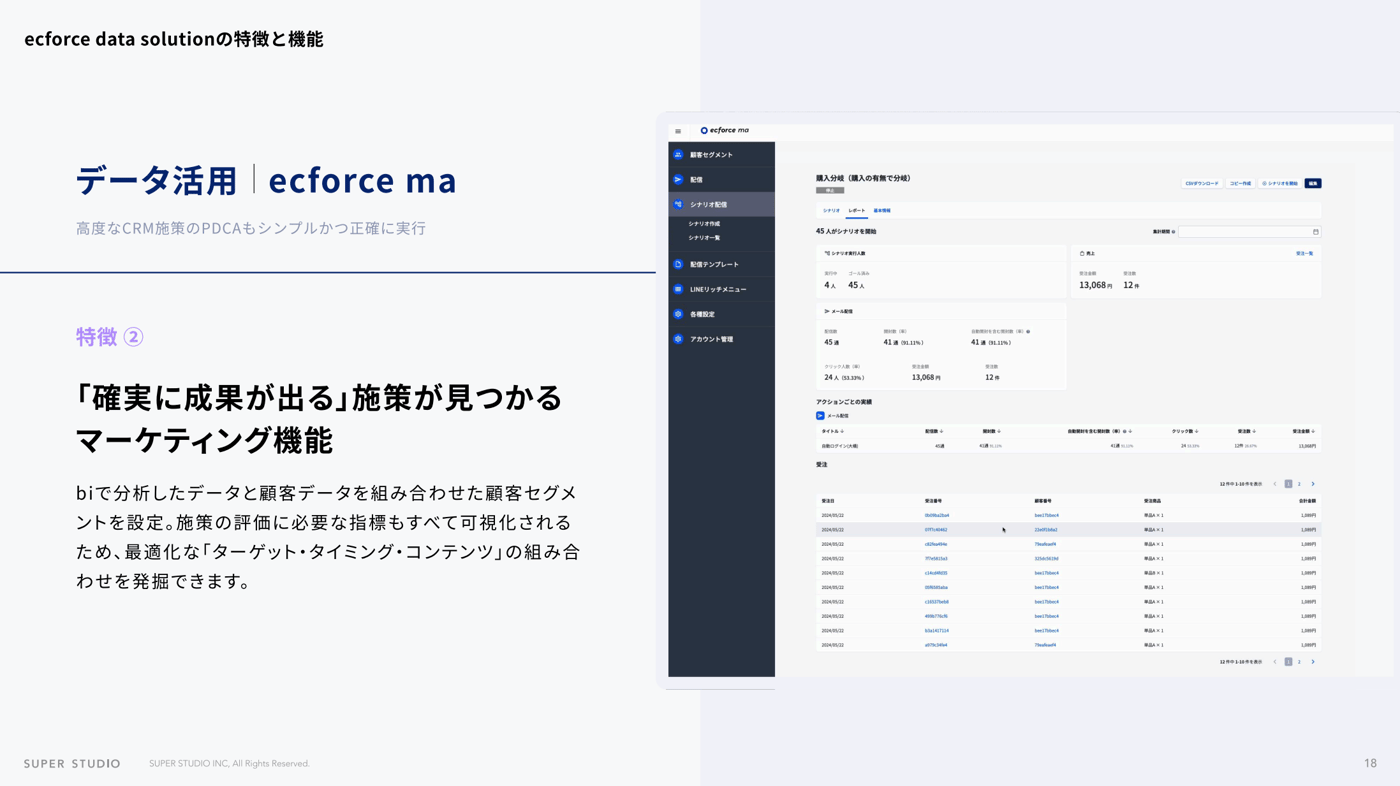Switch to the 基本情報 tab
Image resolution: width=1400 pixels, height=786 pixels.
[882, 211]
